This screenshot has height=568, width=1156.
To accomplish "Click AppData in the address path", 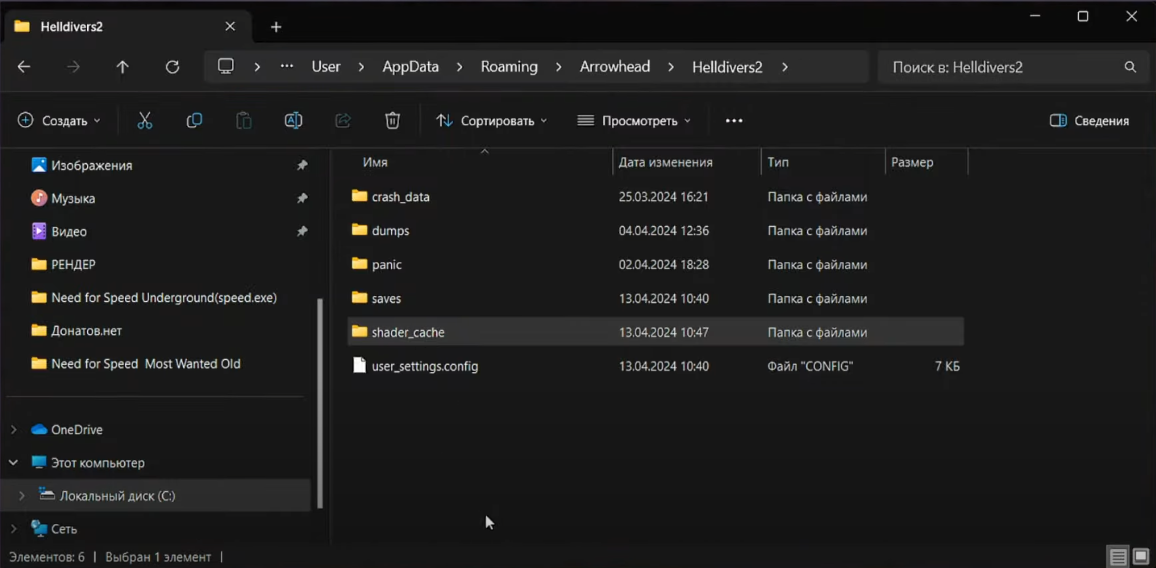I will (x=411, y=67).
